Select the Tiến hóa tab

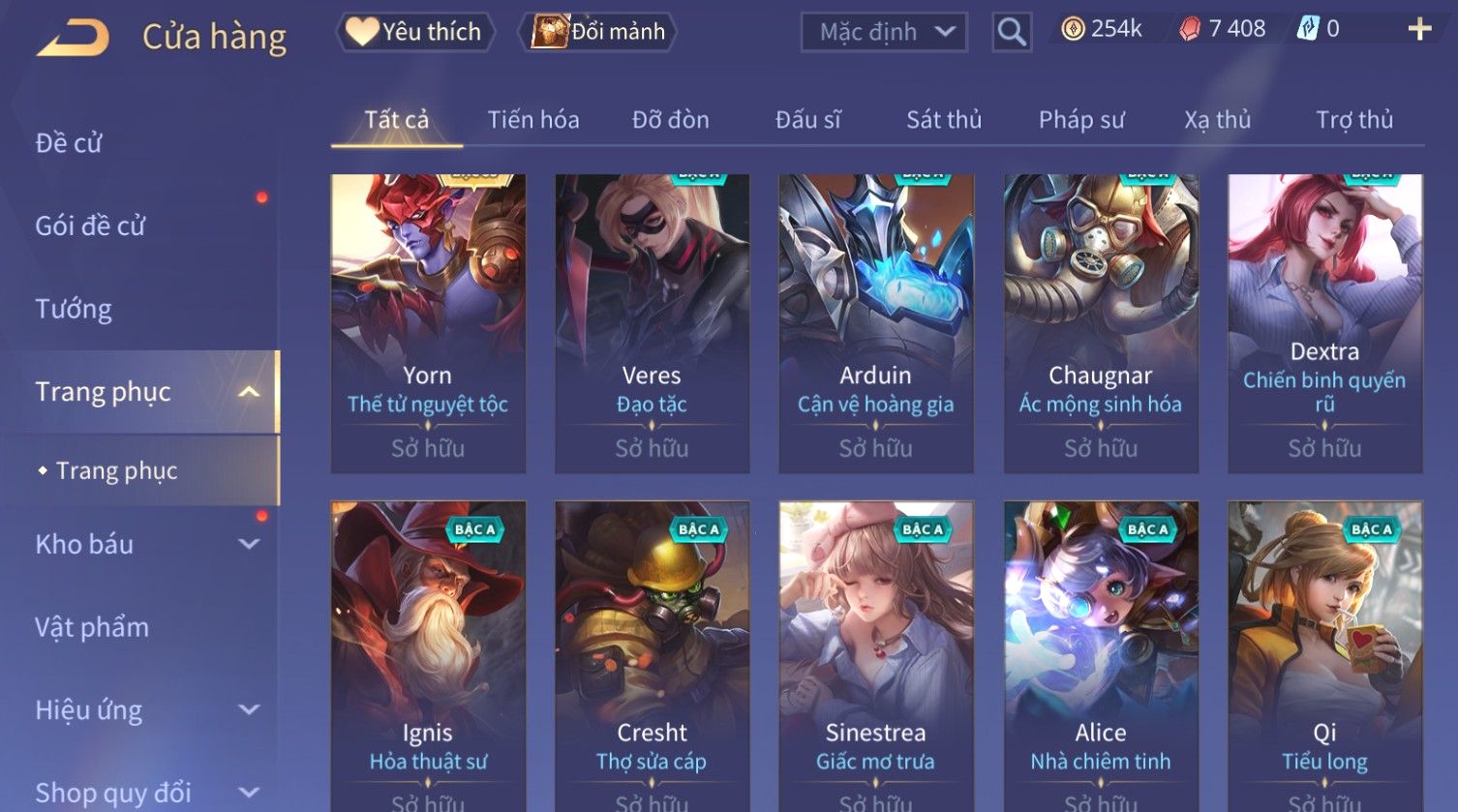[x=533, y=120]
